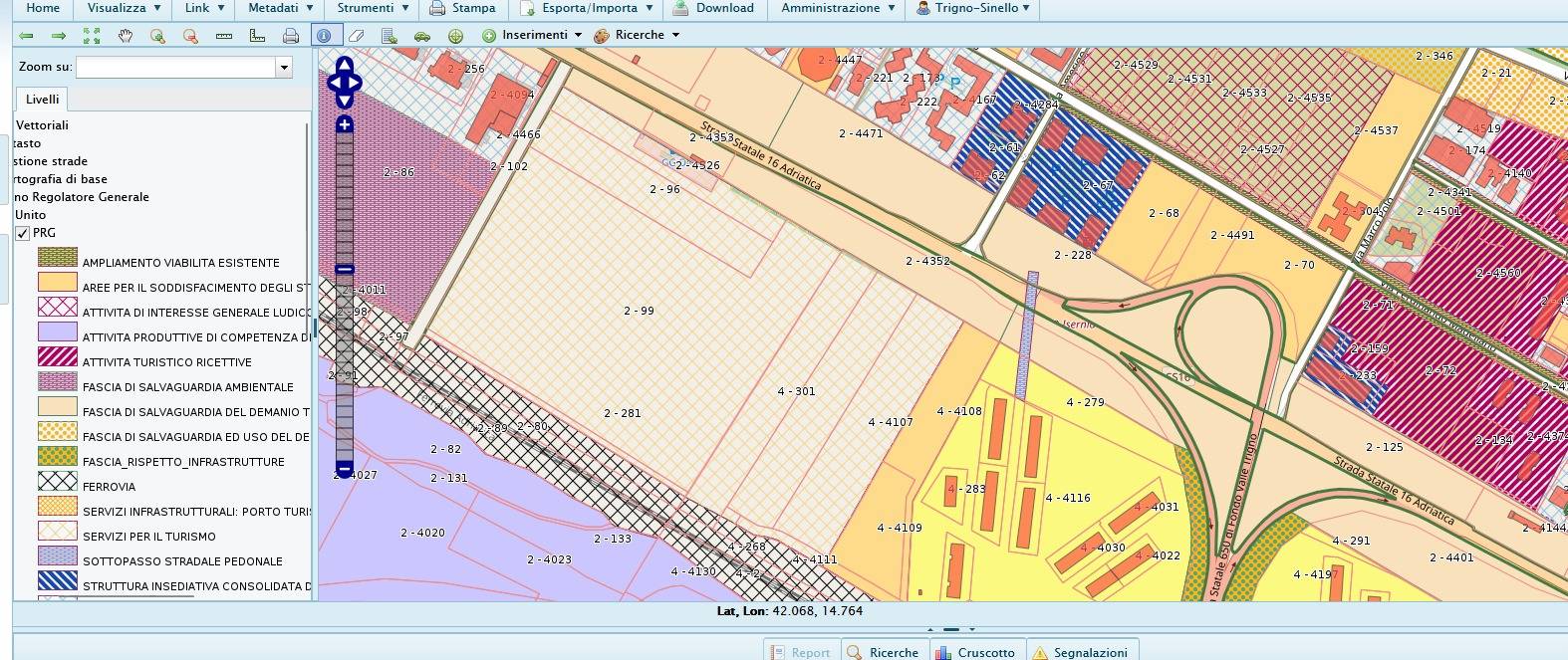Image resolution: width=1568 pixels, height=660 pixels.
Task: Go to previous map view arrow
Action: click(x=27, y=36)
